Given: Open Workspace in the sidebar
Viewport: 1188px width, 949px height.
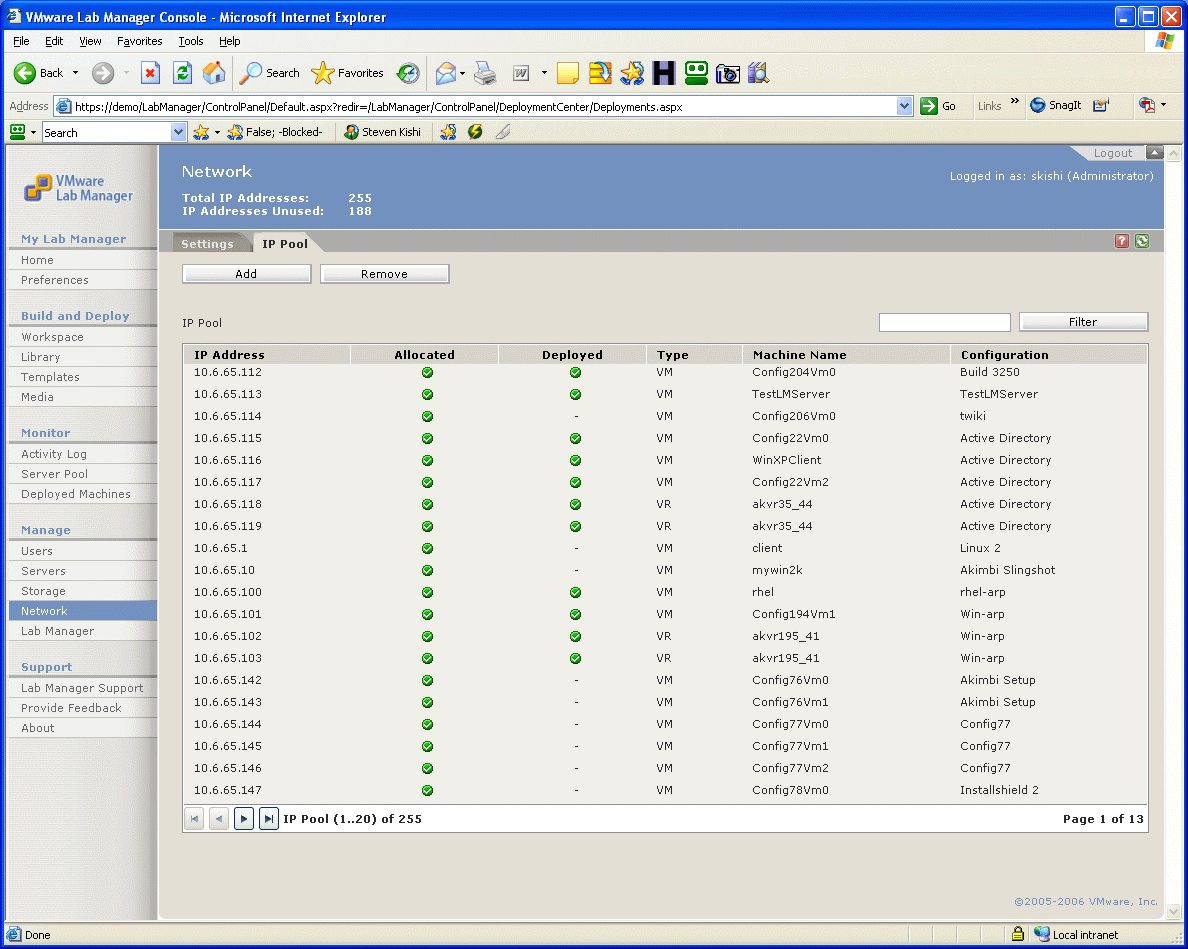Looking at the screenshot, I should (x=52, y=337).
